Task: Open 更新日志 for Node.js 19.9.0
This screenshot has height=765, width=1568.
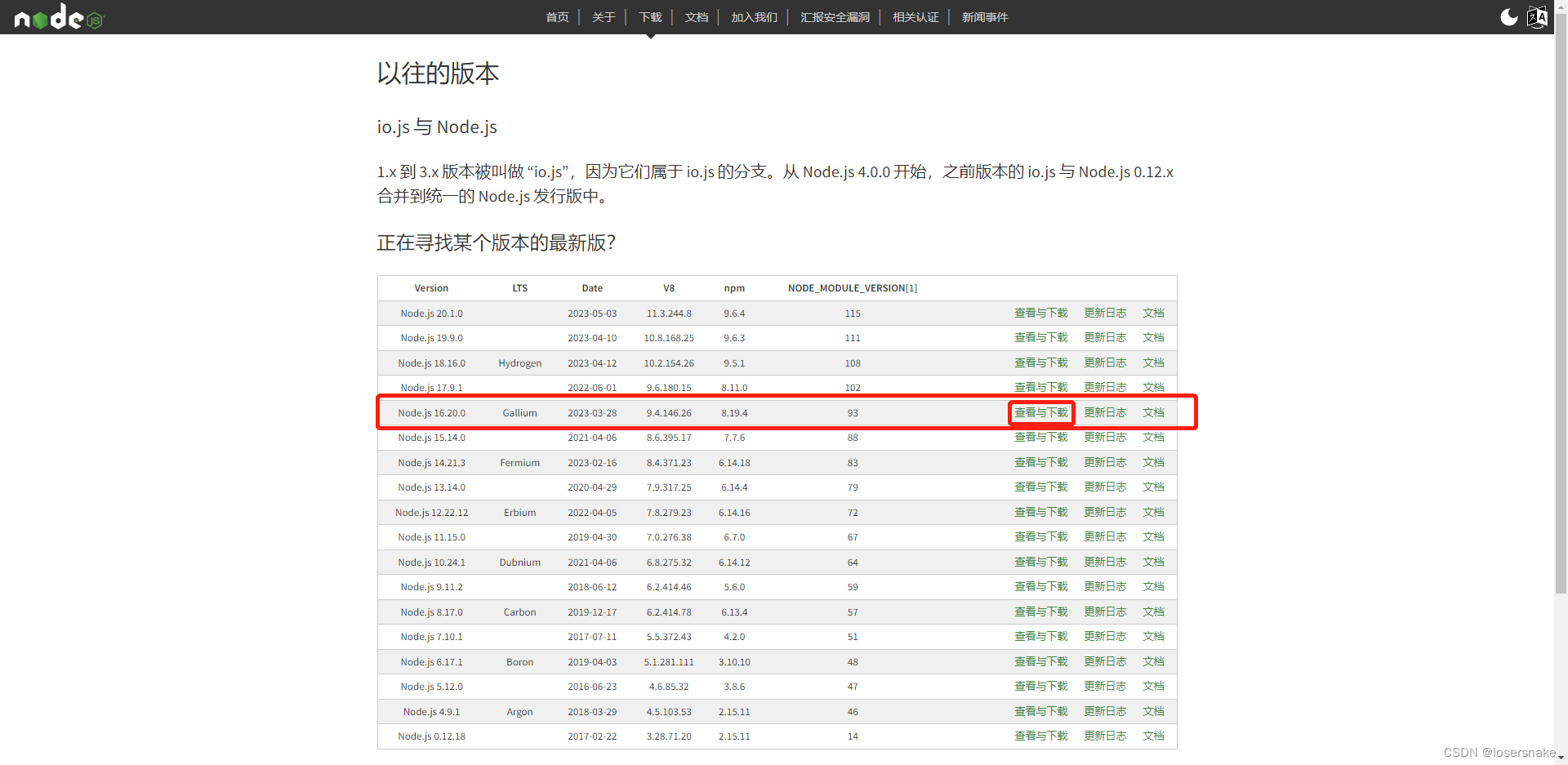Action: (1105, 338)
